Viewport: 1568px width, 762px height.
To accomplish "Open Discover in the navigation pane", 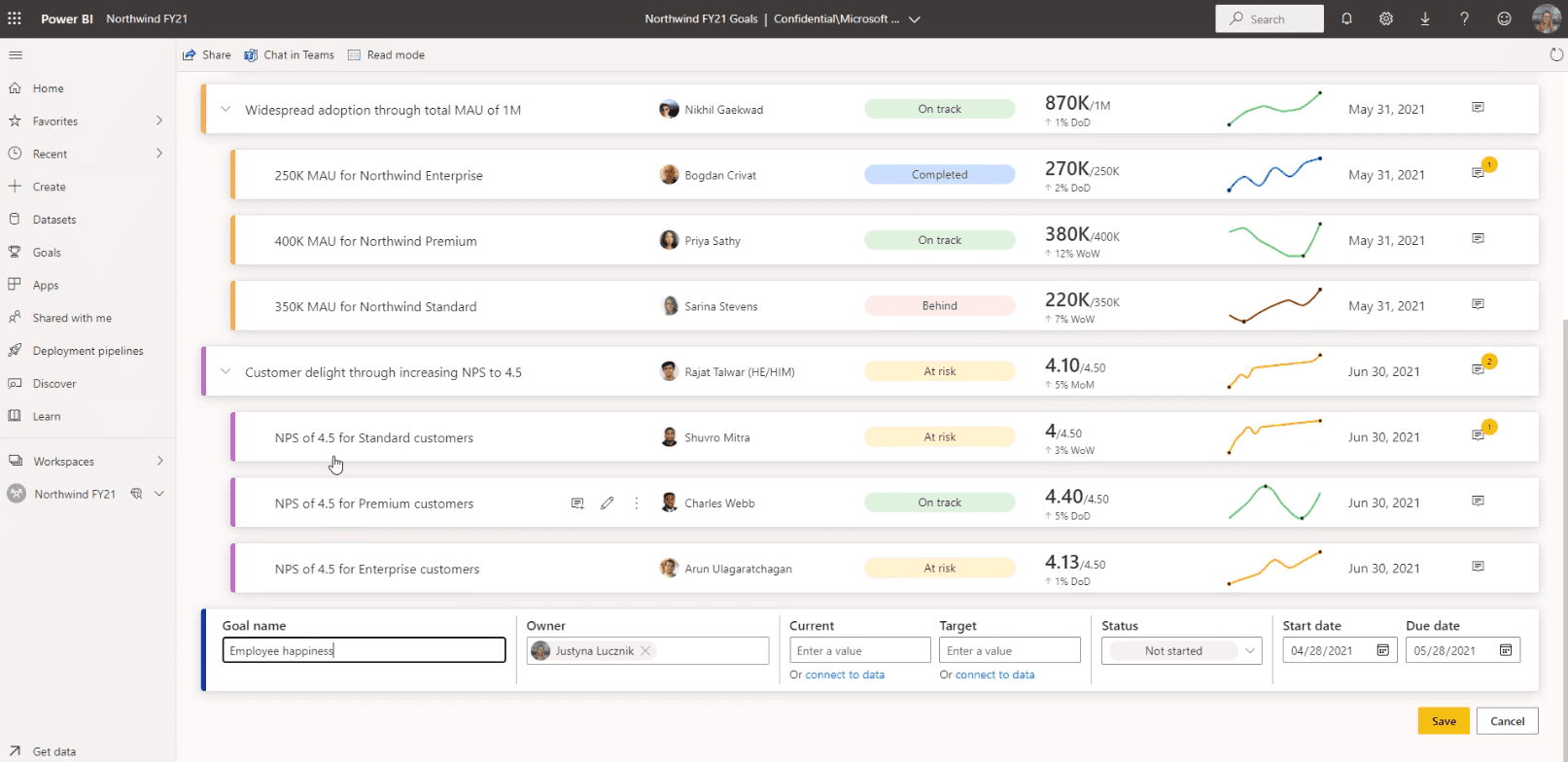I will pos(54,384).
